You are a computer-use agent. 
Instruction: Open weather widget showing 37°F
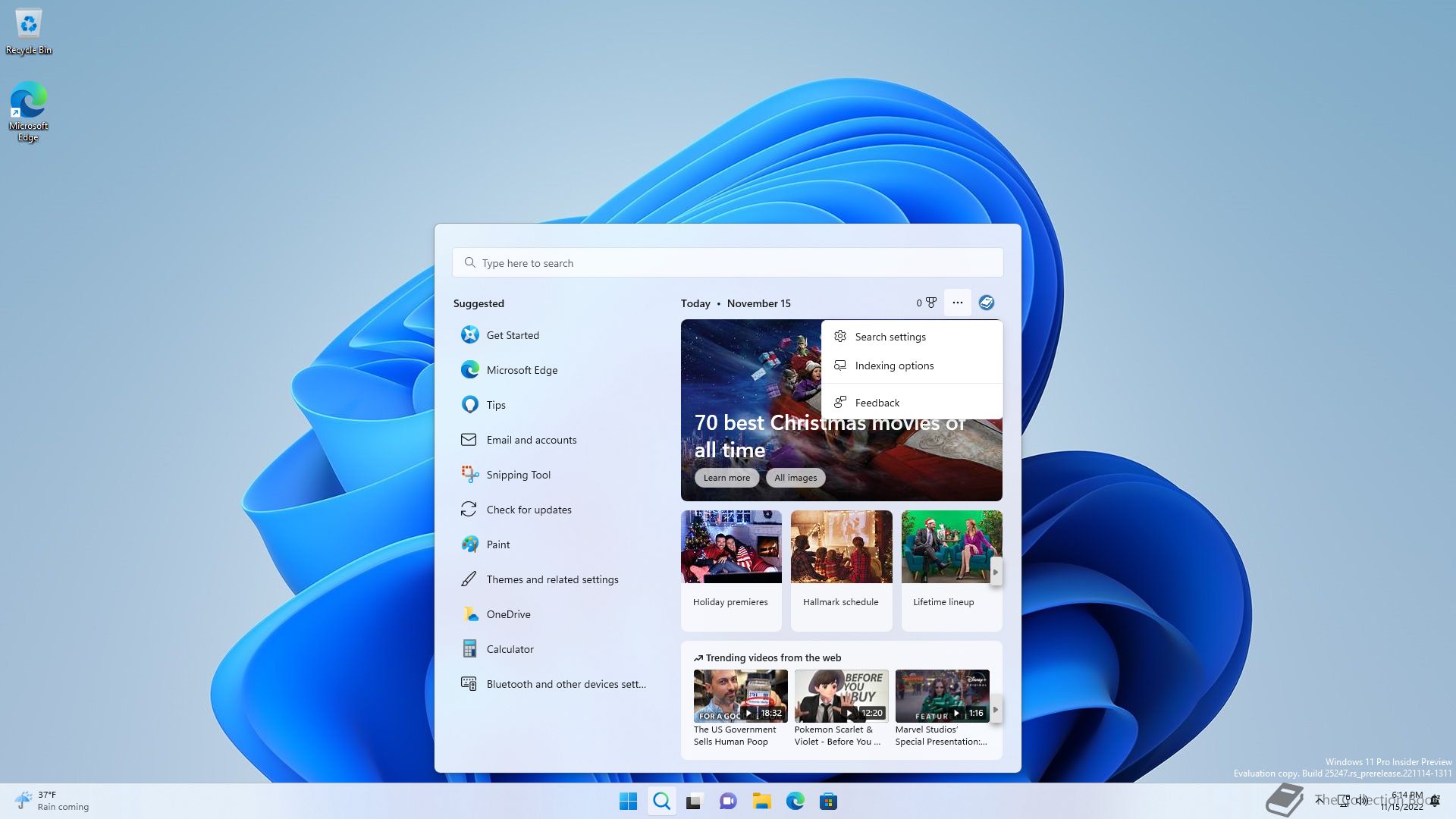52,801
